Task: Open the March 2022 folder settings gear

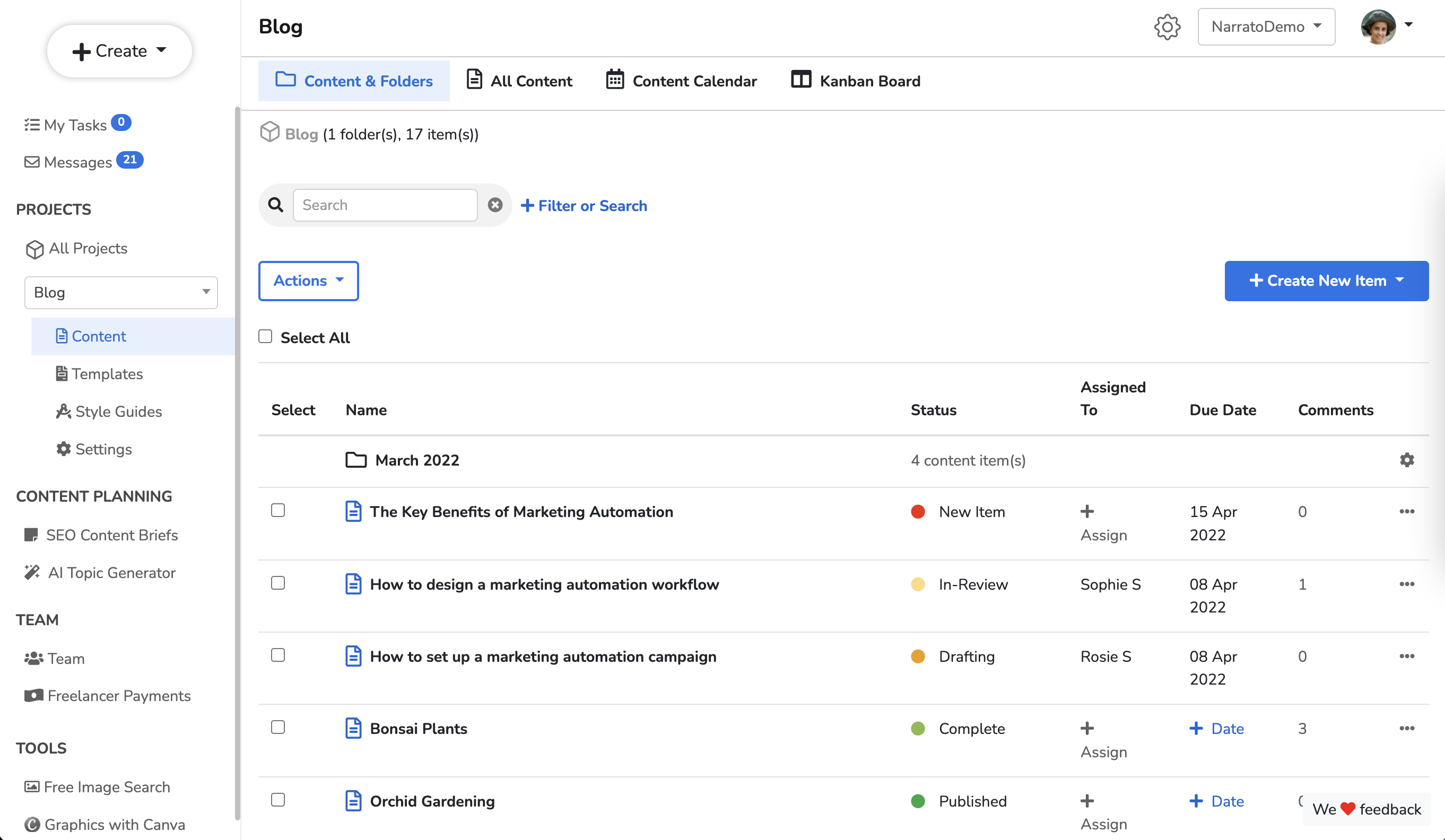Action: (x=1408, y=460)
